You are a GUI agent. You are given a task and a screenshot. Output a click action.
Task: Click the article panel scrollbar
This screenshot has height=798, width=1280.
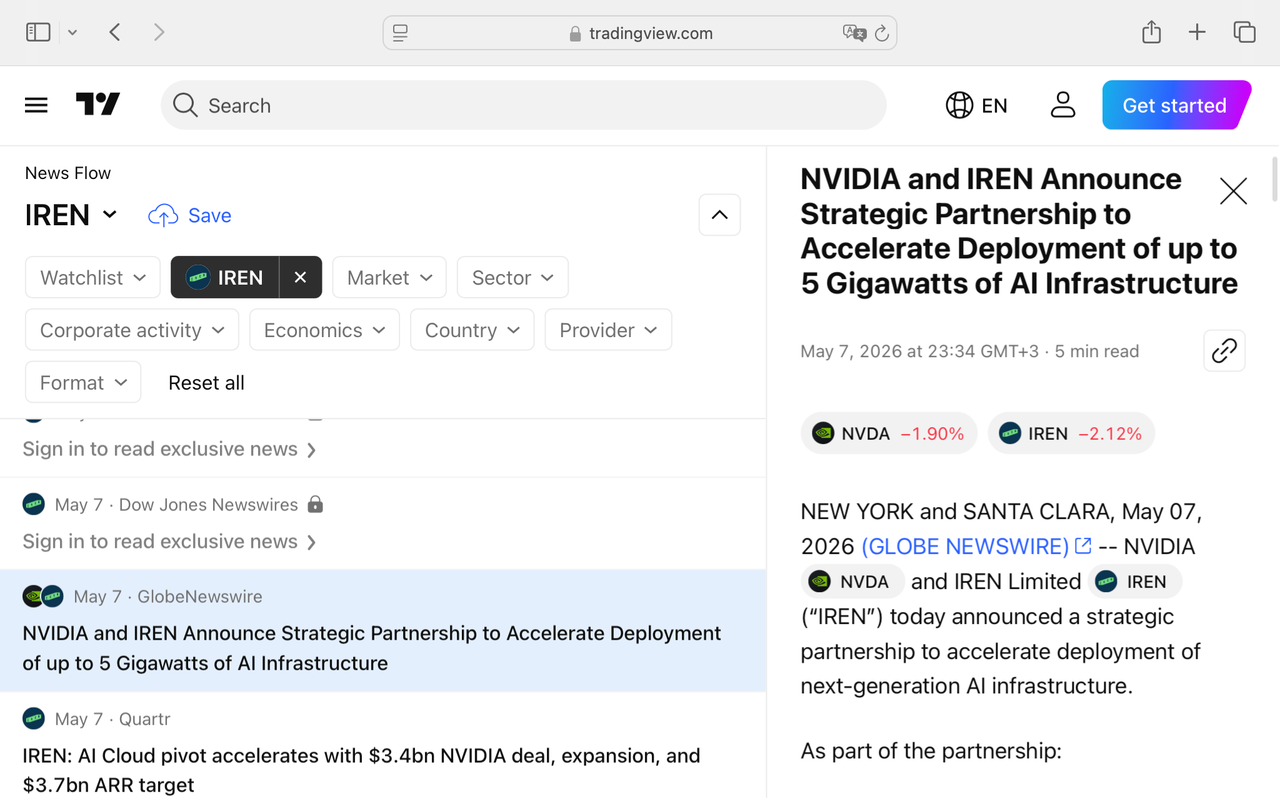(x=1274, y=179)
